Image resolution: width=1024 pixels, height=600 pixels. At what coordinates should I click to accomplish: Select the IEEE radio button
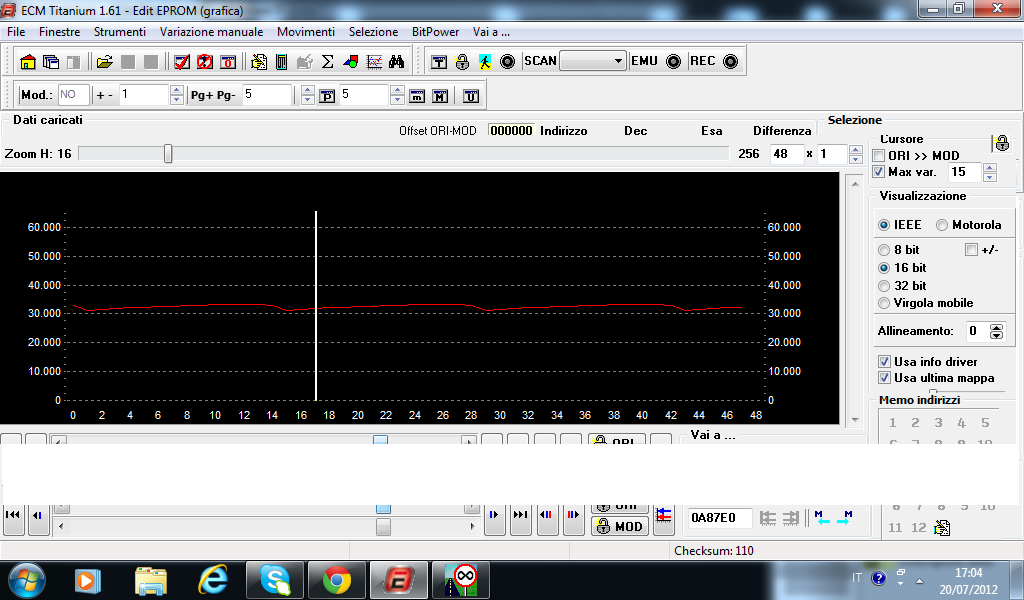point(884,225)
